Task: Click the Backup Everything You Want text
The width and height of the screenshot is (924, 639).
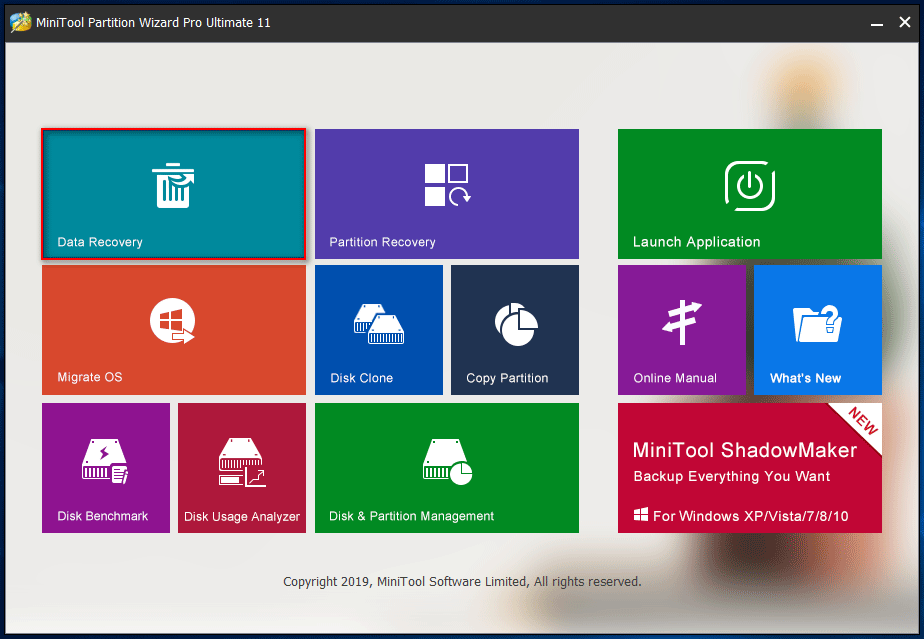Action: coord(731,476)
